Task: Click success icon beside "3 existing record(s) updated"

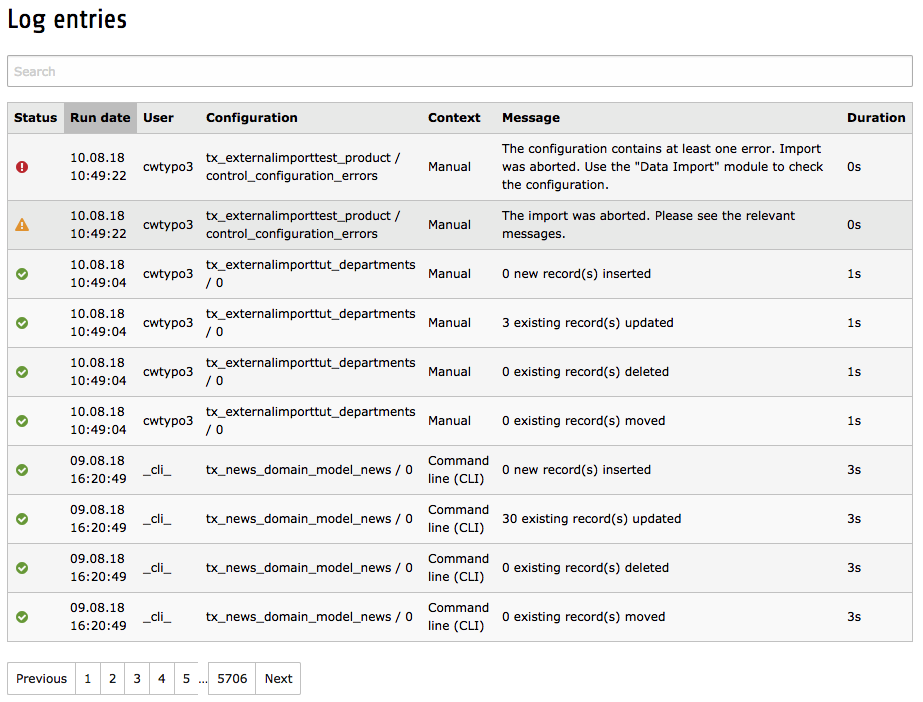Action: [22, 322]
